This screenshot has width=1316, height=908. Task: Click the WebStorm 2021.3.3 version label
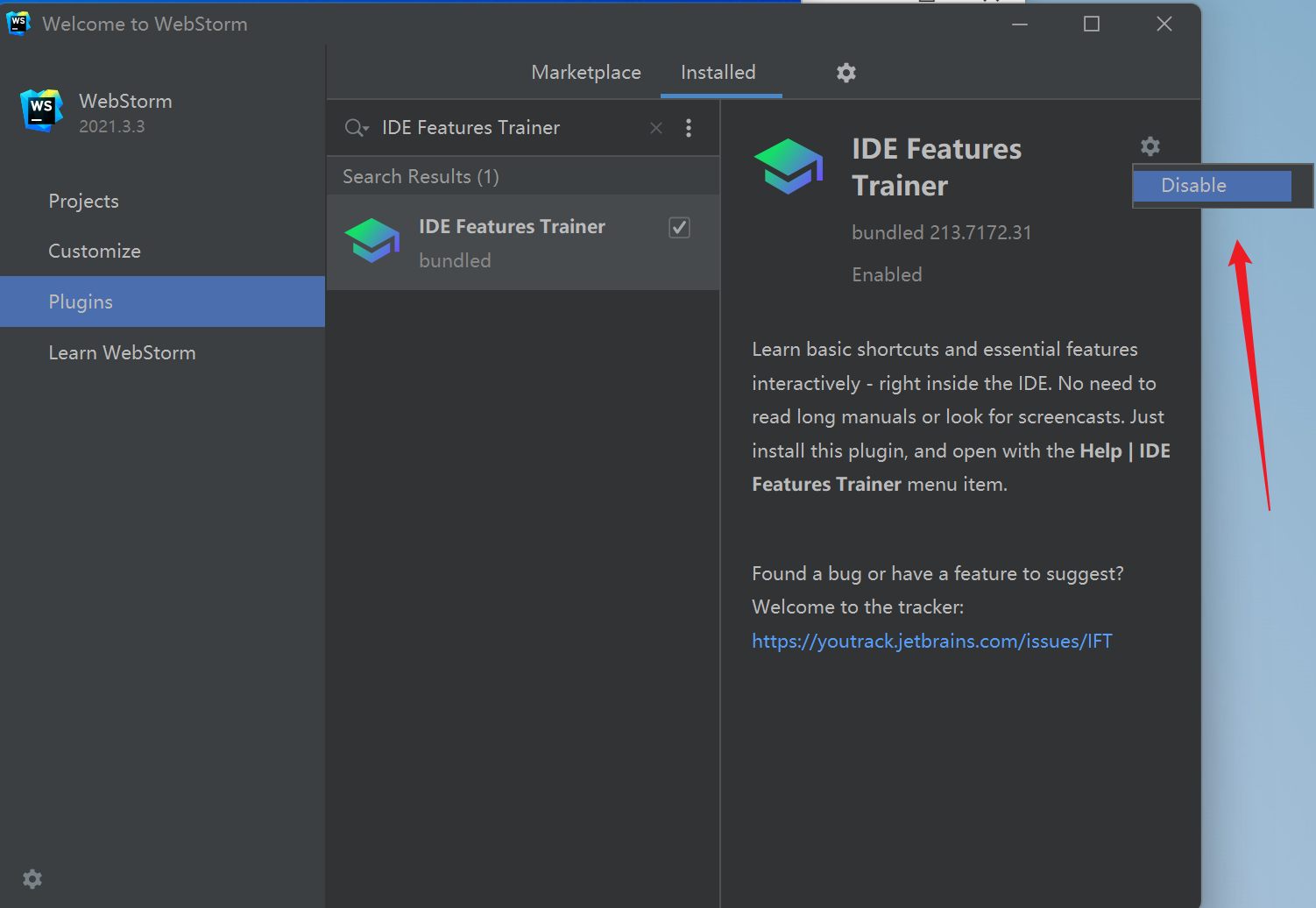pos(112,127)
